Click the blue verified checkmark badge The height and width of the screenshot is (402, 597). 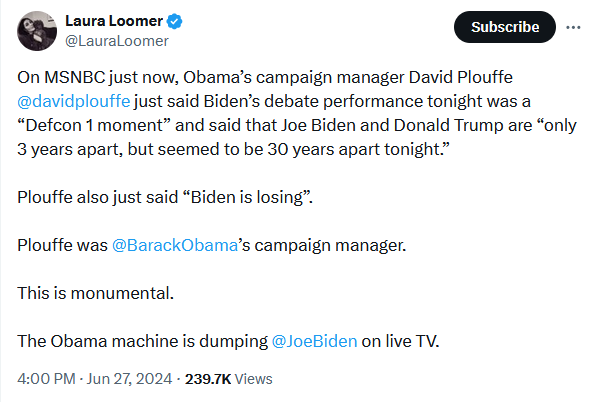pos(175,21)
